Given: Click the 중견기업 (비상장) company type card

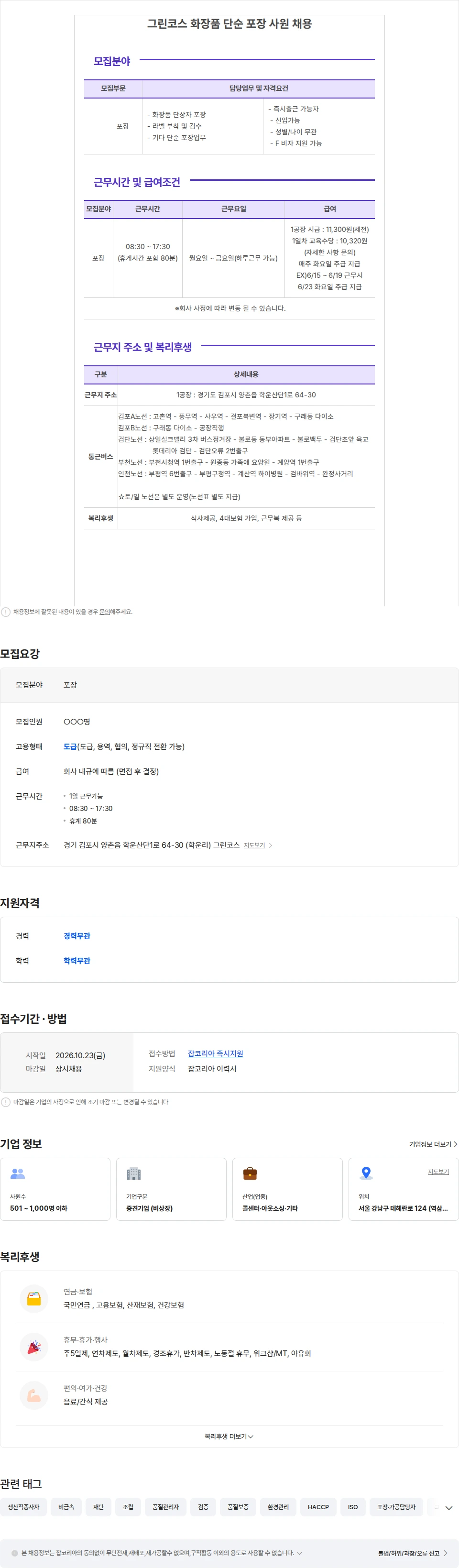Looking at the screenshot, I should click(x=171, y=1189).
